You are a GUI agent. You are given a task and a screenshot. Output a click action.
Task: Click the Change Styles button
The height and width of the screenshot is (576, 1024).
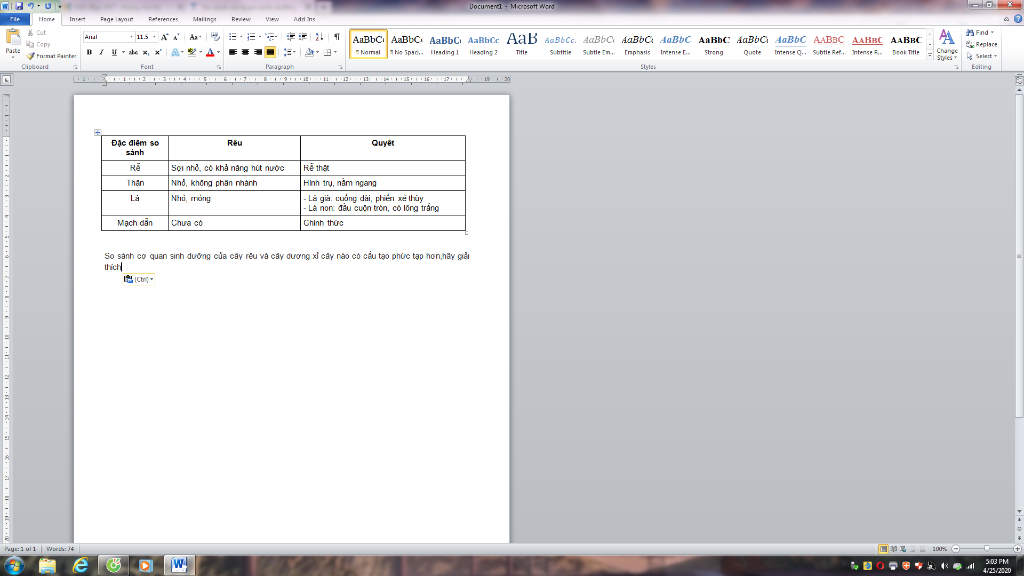point(947,44)
